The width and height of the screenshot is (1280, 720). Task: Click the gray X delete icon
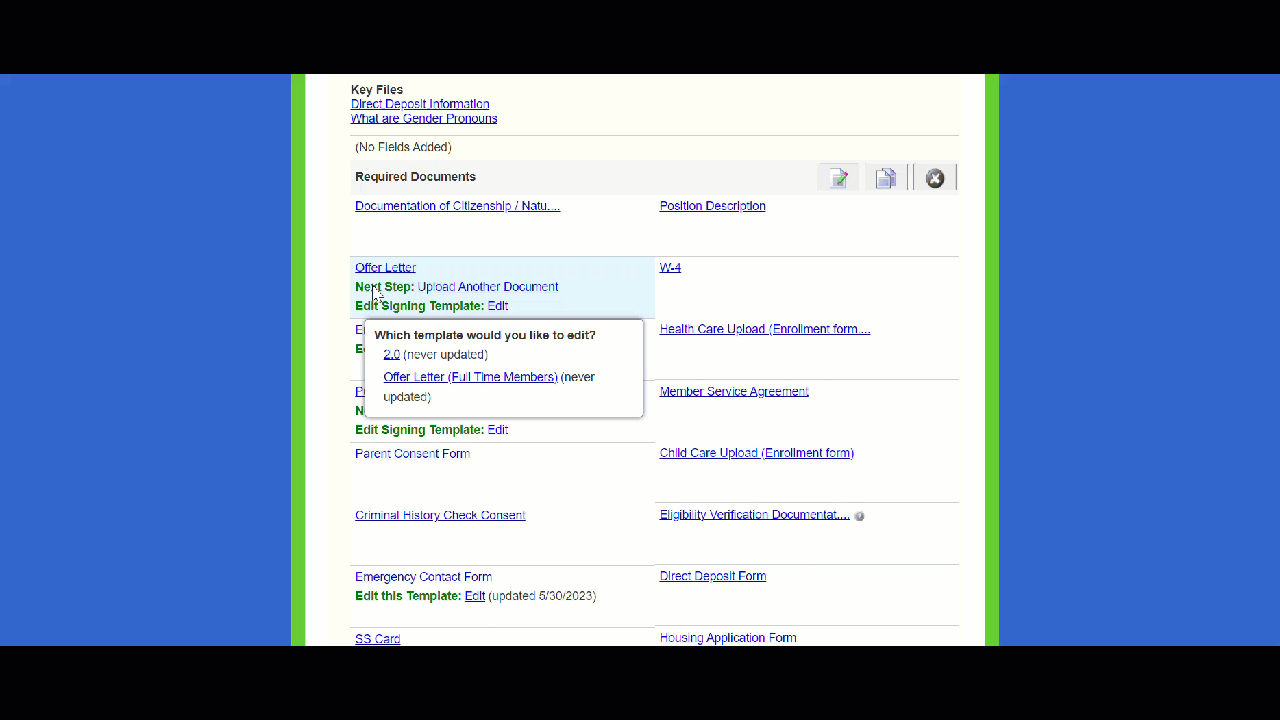tap(934, 178)
